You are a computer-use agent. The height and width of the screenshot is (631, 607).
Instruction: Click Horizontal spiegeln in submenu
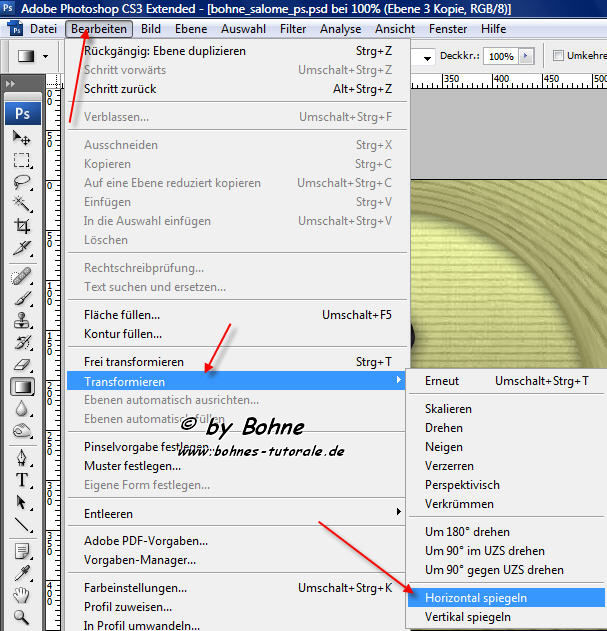[476, 597]
